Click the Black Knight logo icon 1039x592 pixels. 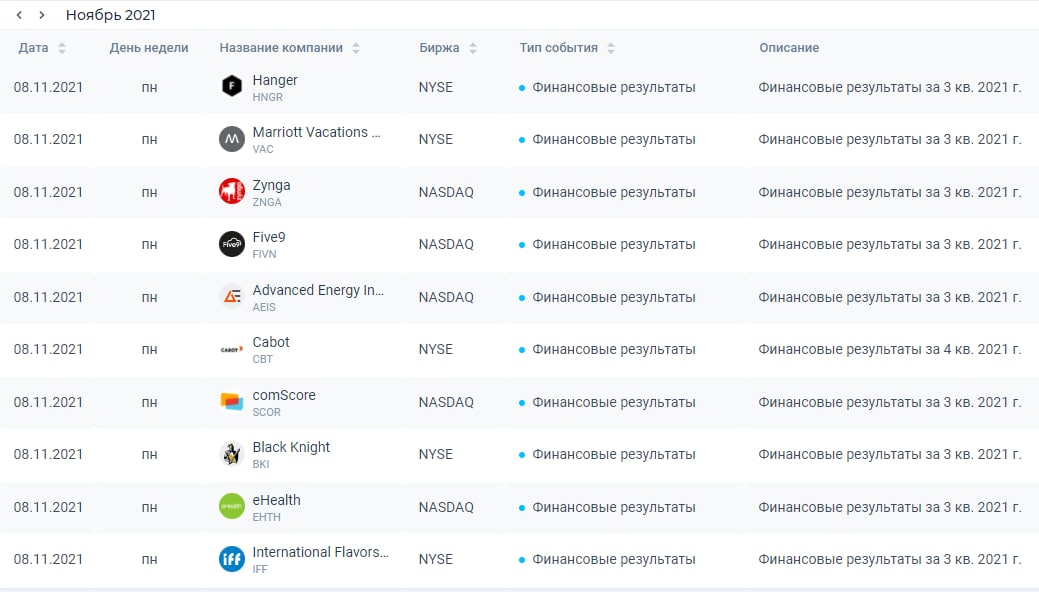[232, 454]
